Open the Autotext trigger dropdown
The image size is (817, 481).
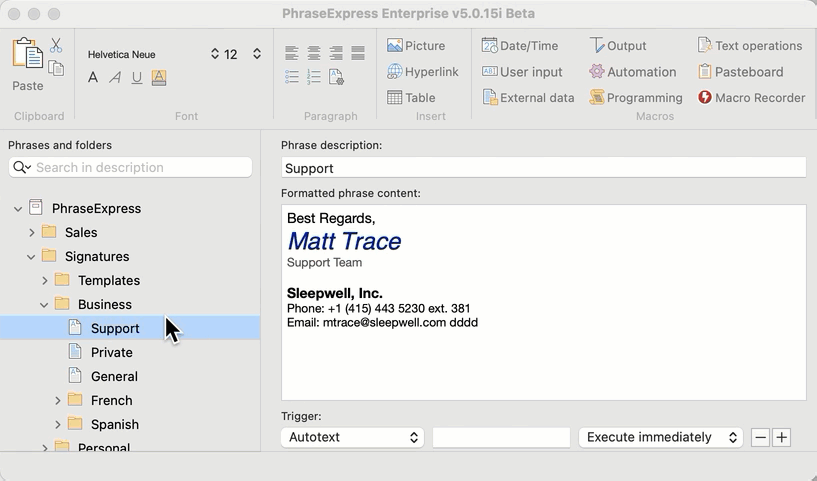[x=352, y=437]
